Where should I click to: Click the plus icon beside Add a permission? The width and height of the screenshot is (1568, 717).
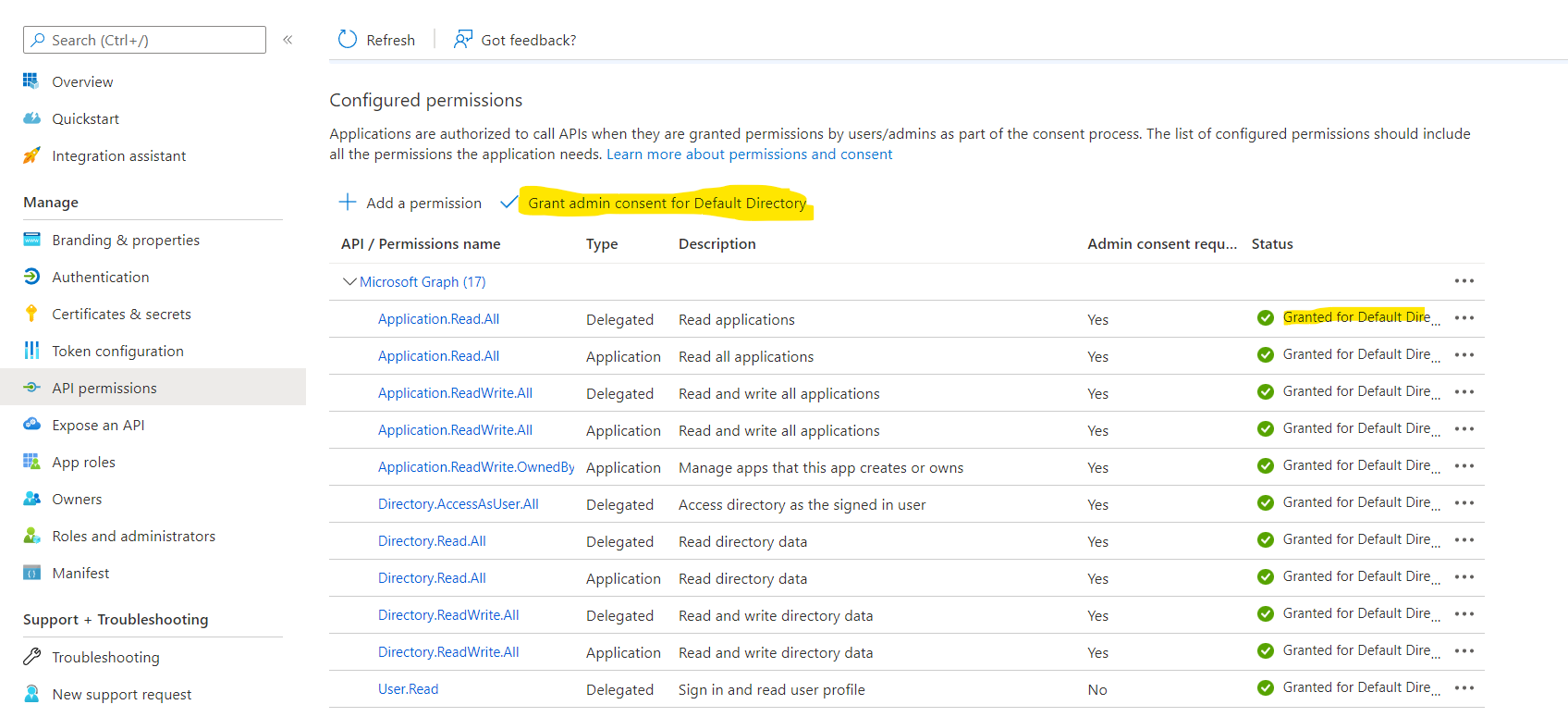[348, 203]
